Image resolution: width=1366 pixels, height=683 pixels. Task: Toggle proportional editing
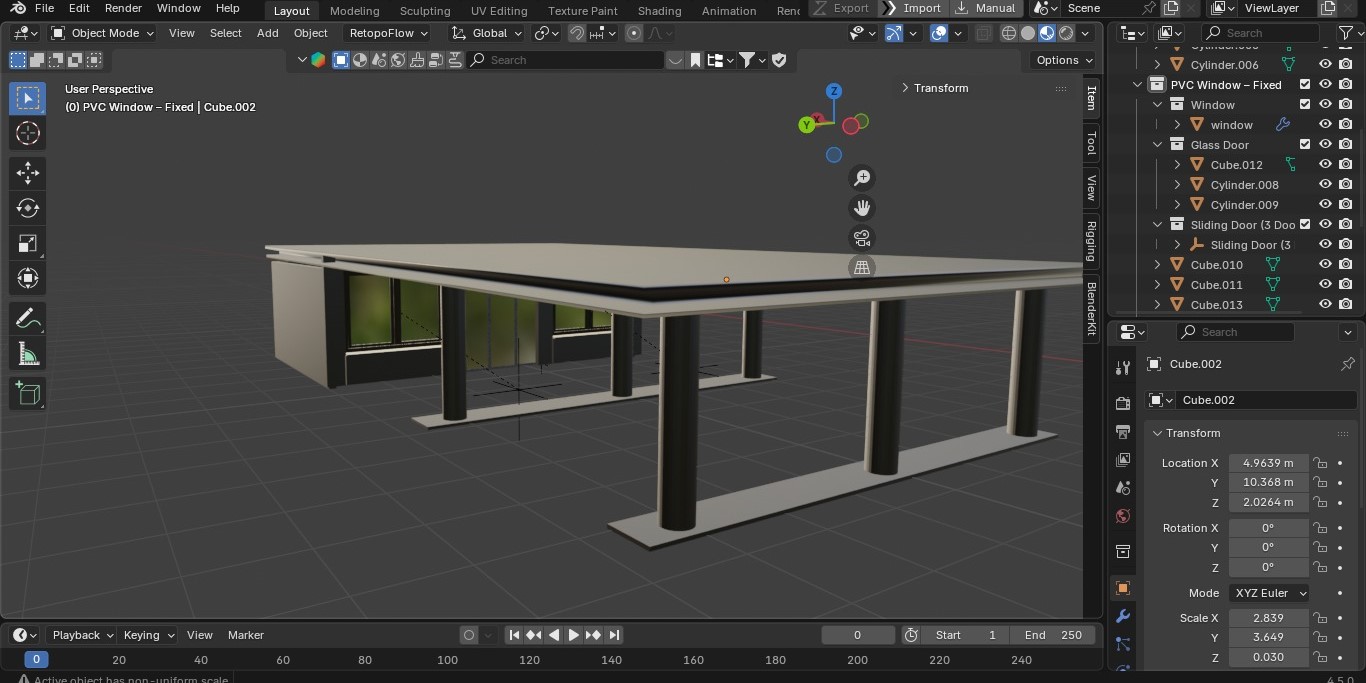pos(634,33)
